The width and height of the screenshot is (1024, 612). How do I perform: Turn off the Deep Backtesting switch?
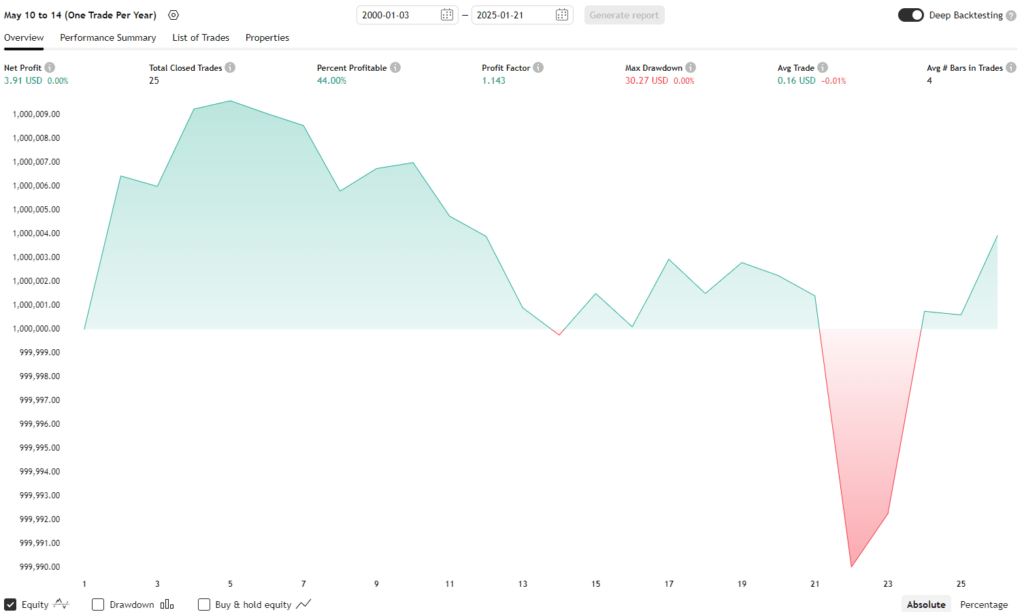(910, 15)
